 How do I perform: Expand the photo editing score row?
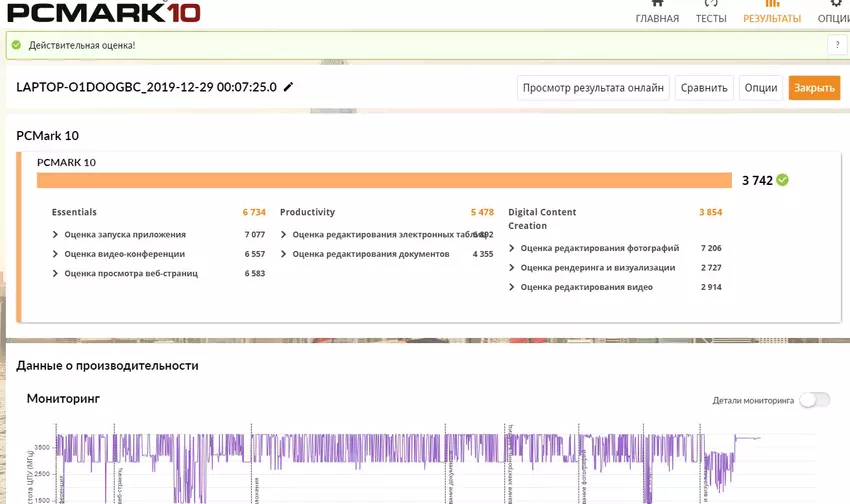[x=512, y=248]
